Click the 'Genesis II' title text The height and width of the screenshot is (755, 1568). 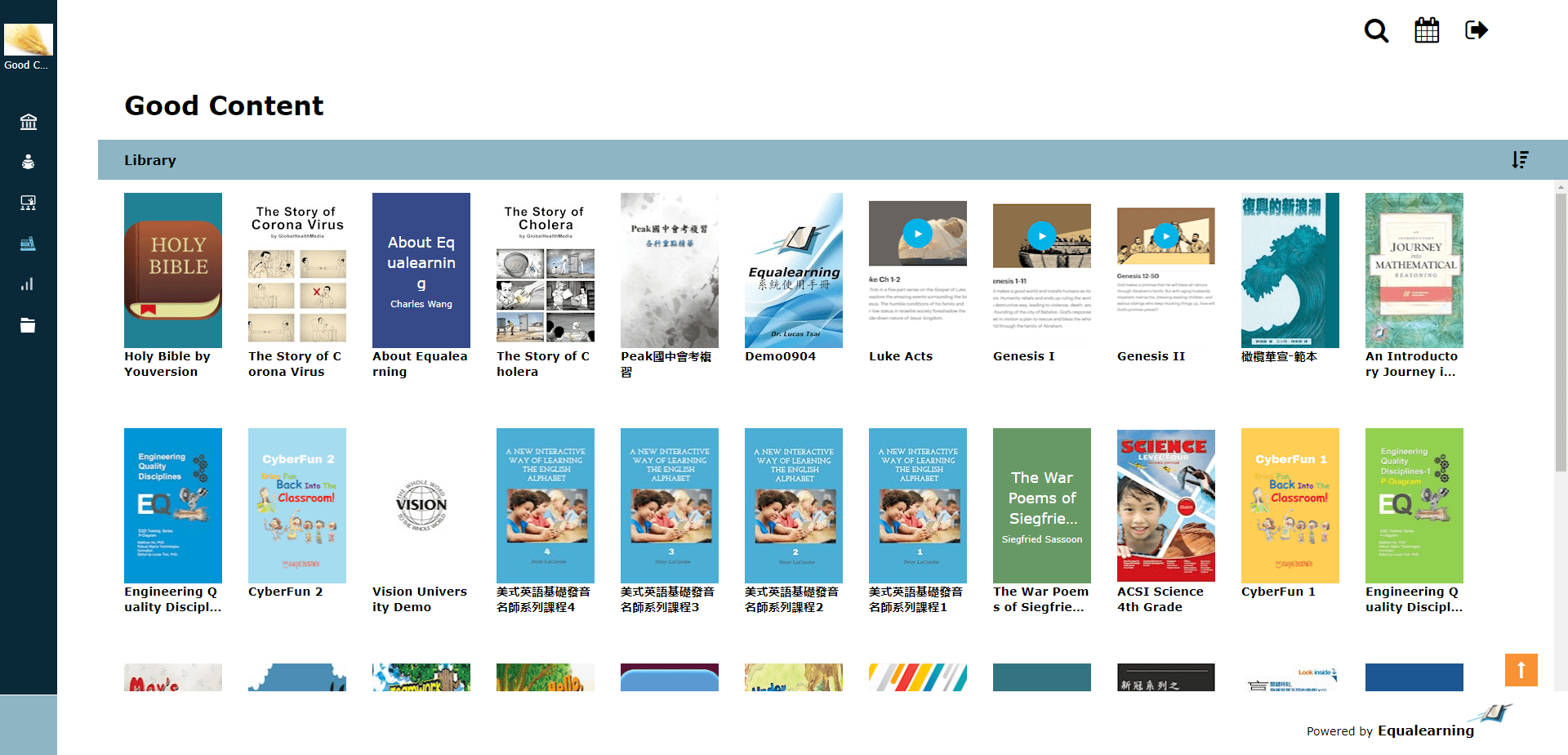click(1151, 356)
